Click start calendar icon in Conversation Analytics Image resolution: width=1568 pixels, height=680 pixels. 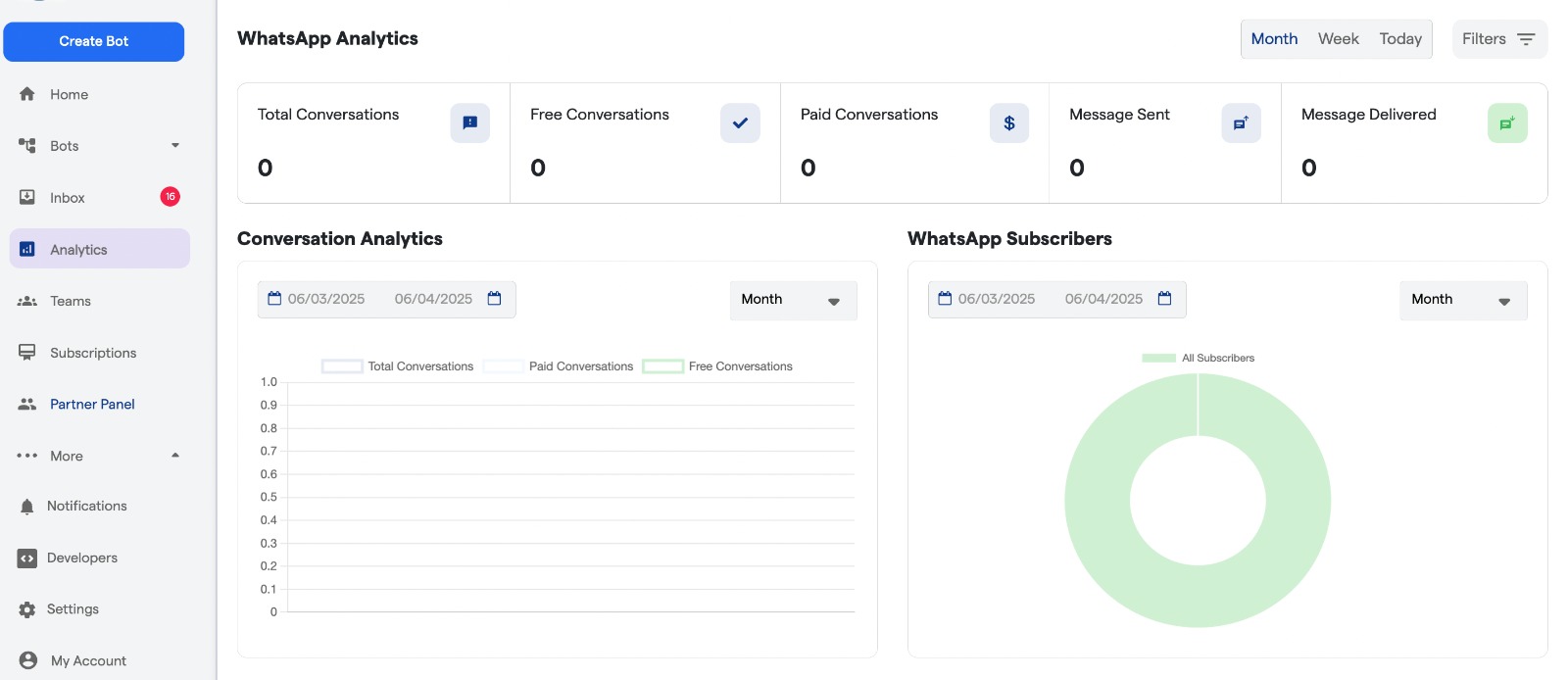(x=274, y=299)
